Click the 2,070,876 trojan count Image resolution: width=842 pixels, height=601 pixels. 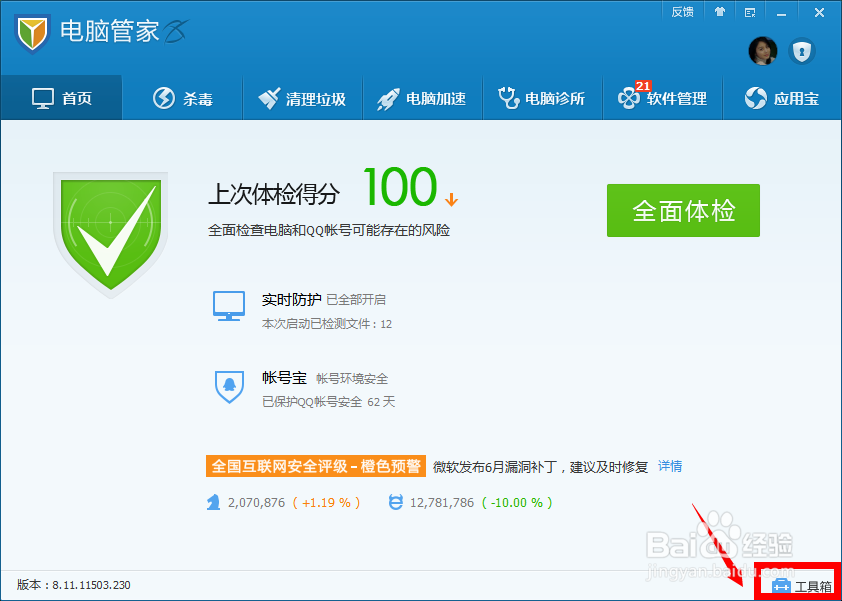256,503
